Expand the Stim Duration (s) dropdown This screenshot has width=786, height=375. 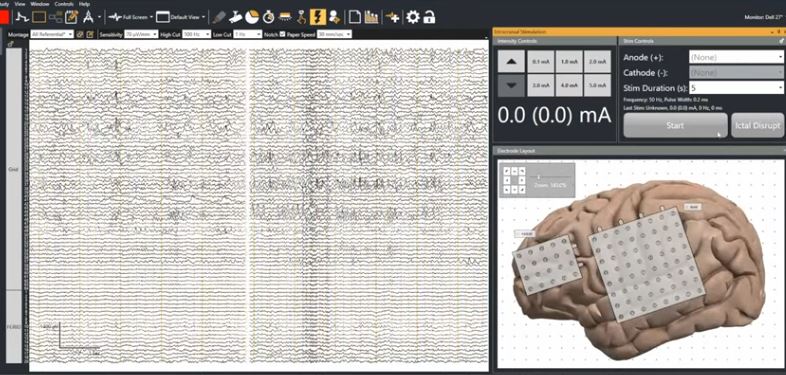coord(736,88)
